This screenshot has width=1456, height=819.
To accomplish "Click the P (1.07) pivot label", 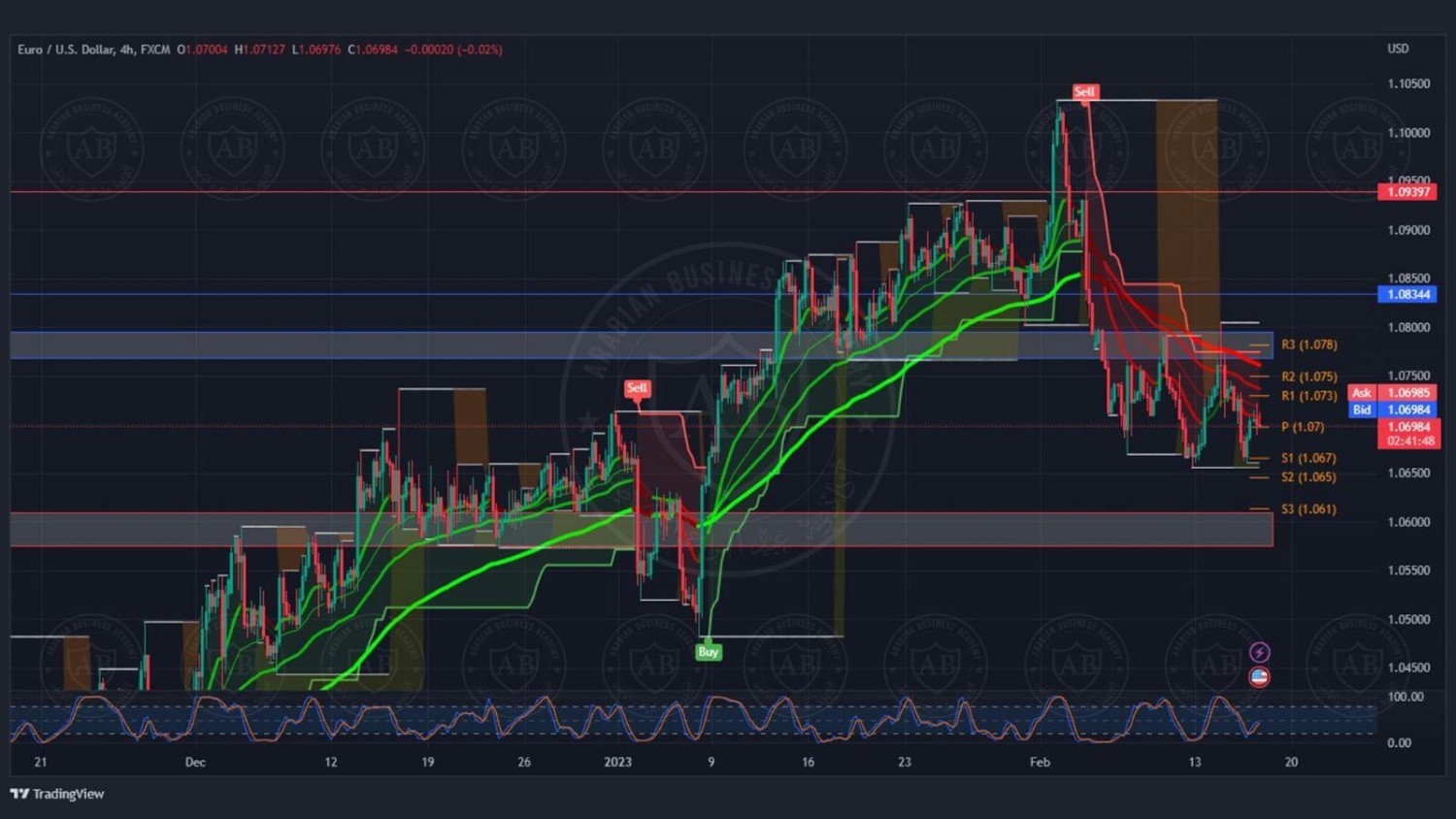I will [1303, 427].
